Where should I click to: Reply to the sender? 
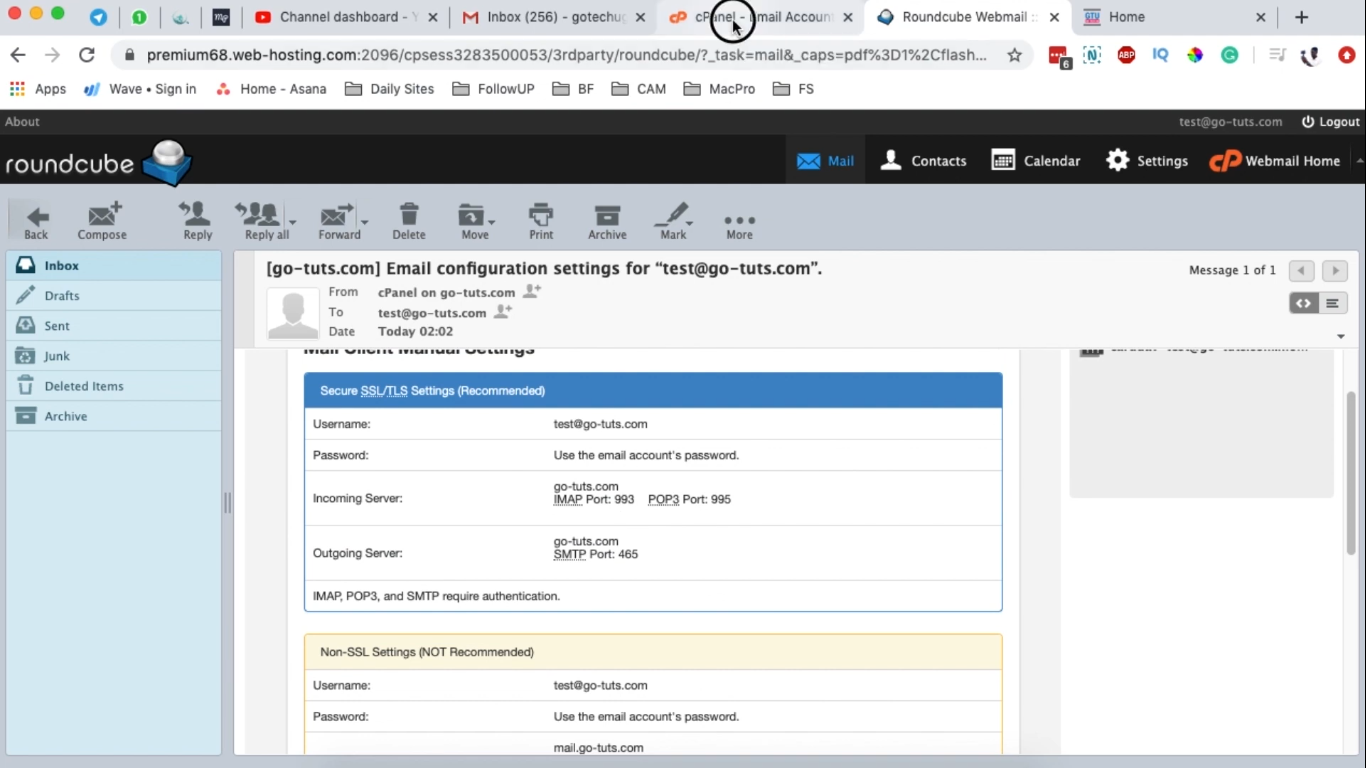point(197,221)
